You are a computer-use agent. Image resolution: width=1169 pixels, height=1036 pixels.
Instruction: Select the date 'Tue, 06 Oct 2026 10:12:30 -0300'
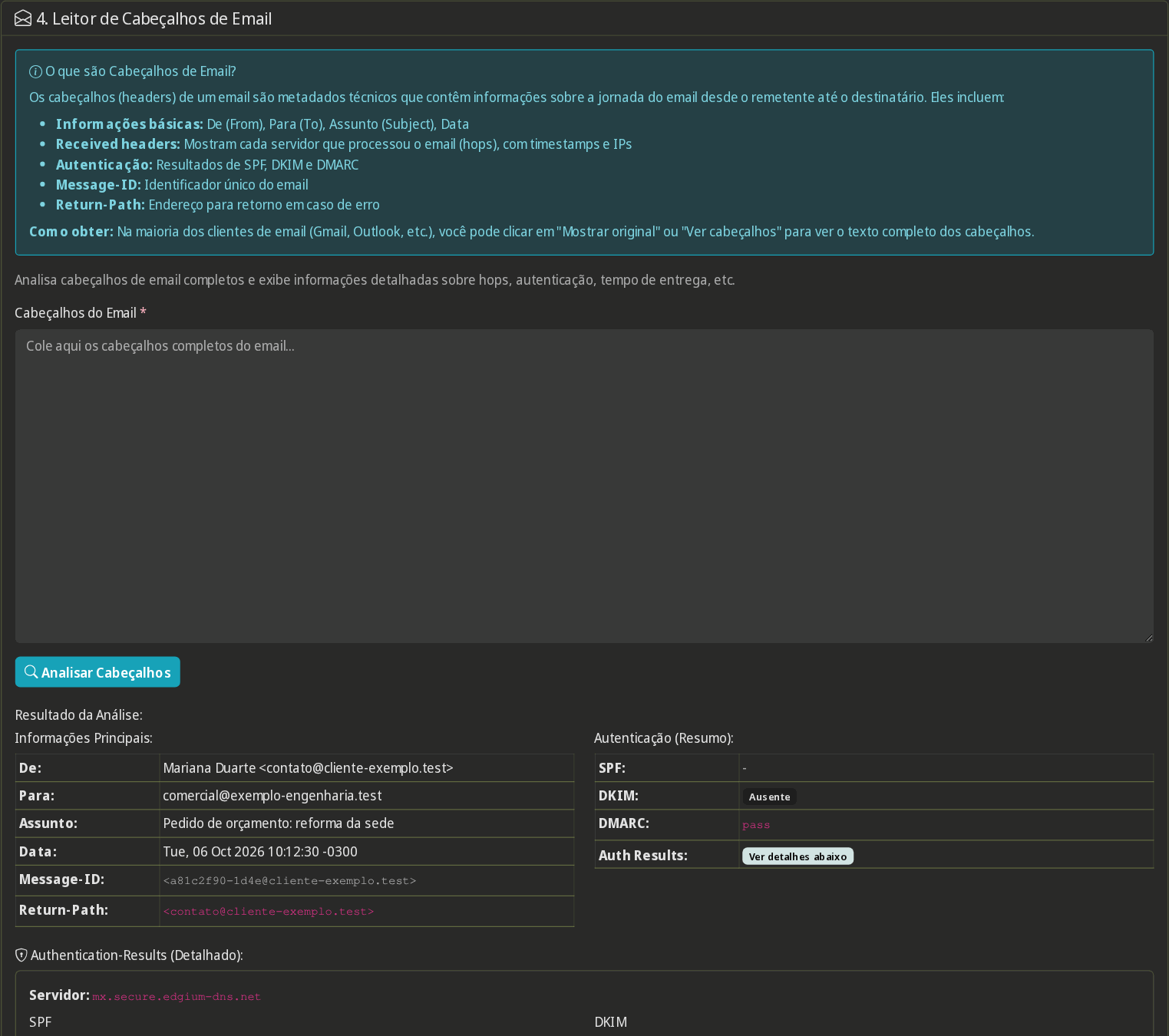pos(260,852)
